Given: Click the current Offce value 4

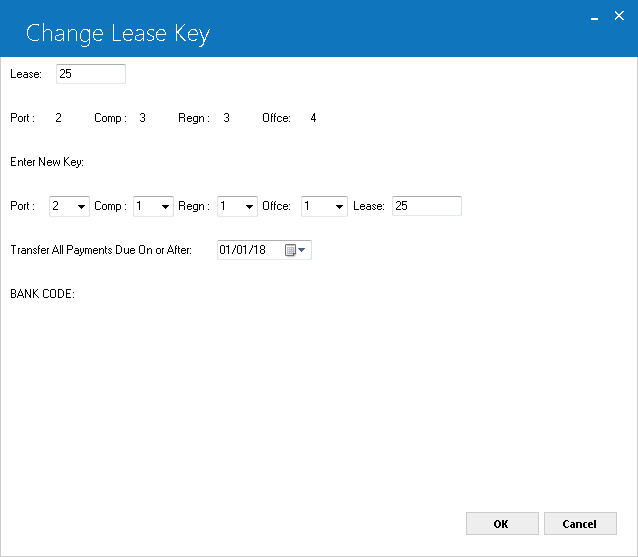Looking at the screenshot, I should click(x=313, y=118).
